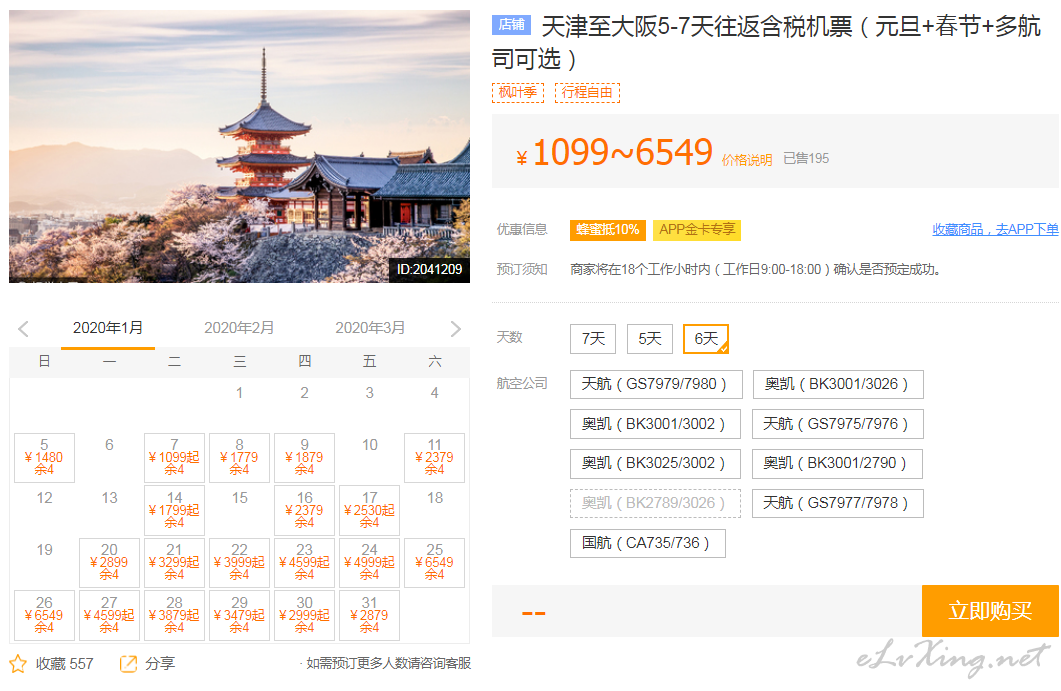Switch to the 2020年3月 tab

pos(370,328)
